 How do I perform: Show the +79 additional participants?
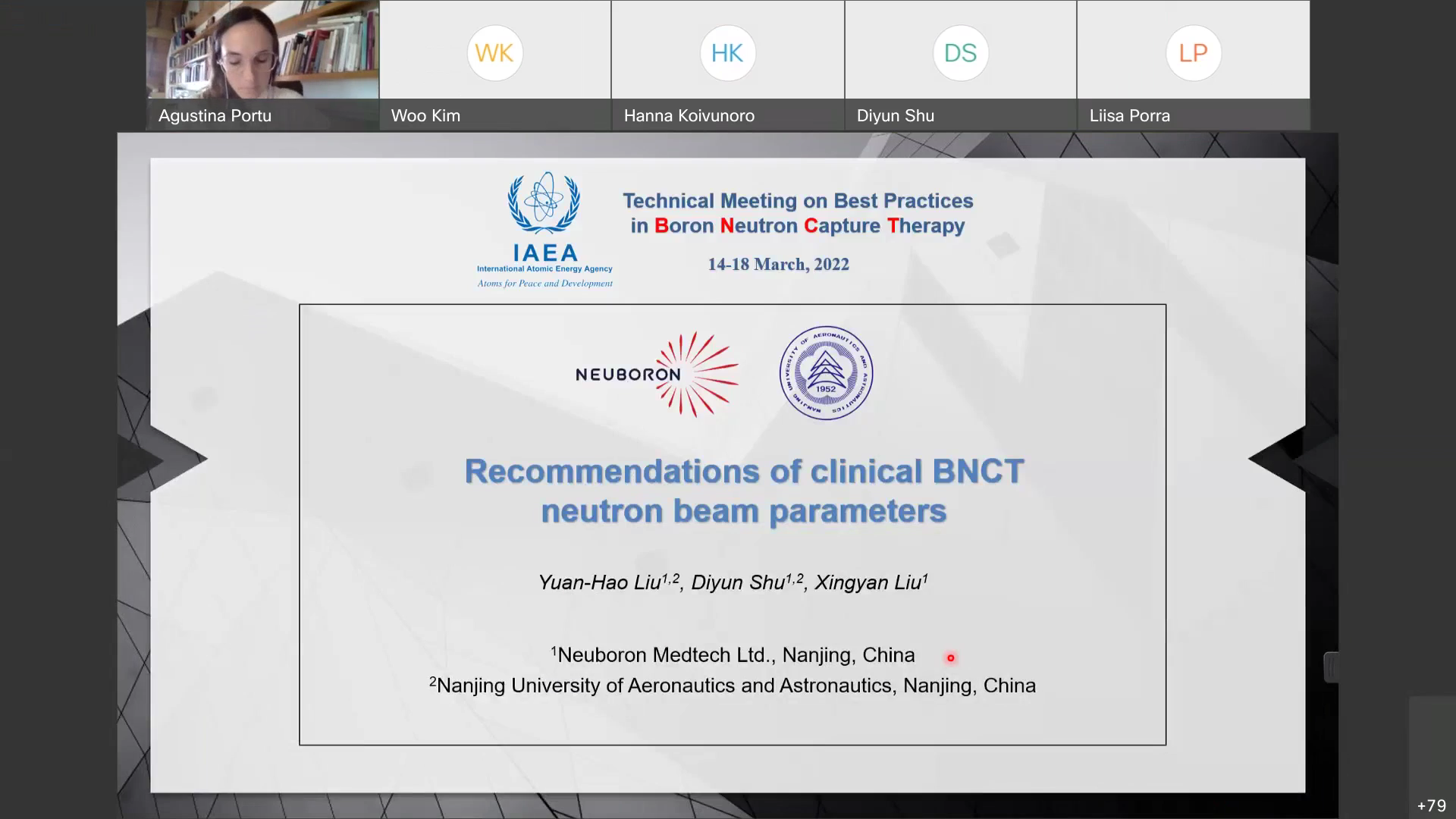pos(1431,805)
